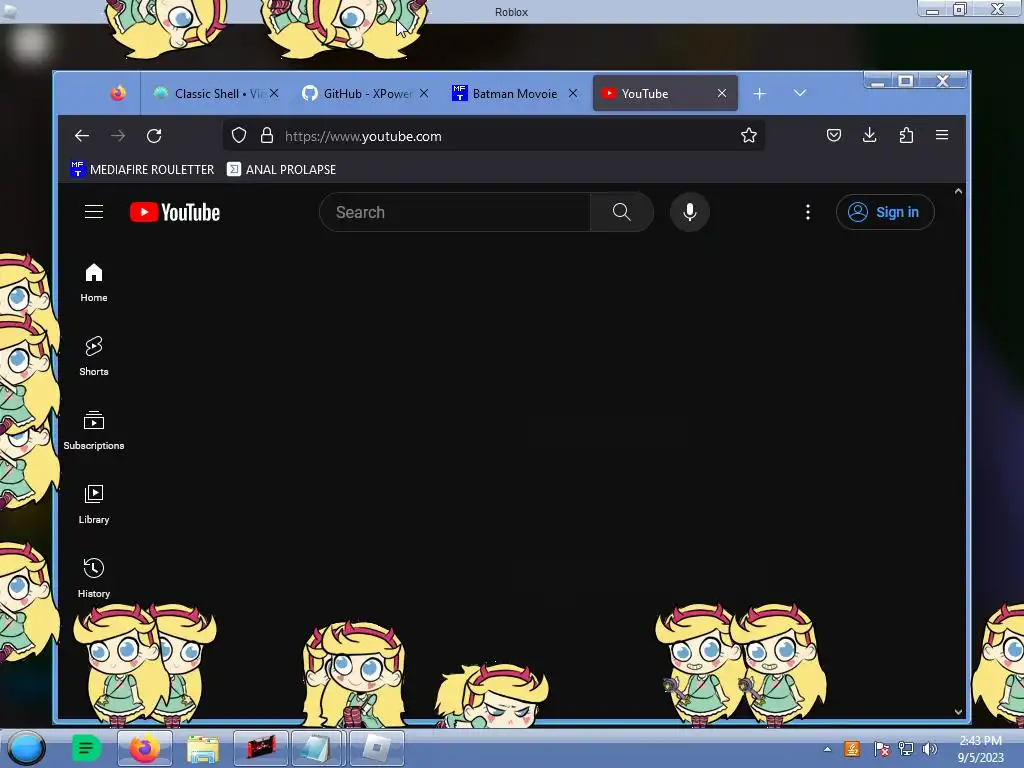1024x768 pixels.
Task: Bookmark this page with the star
Action: [748, 135]
